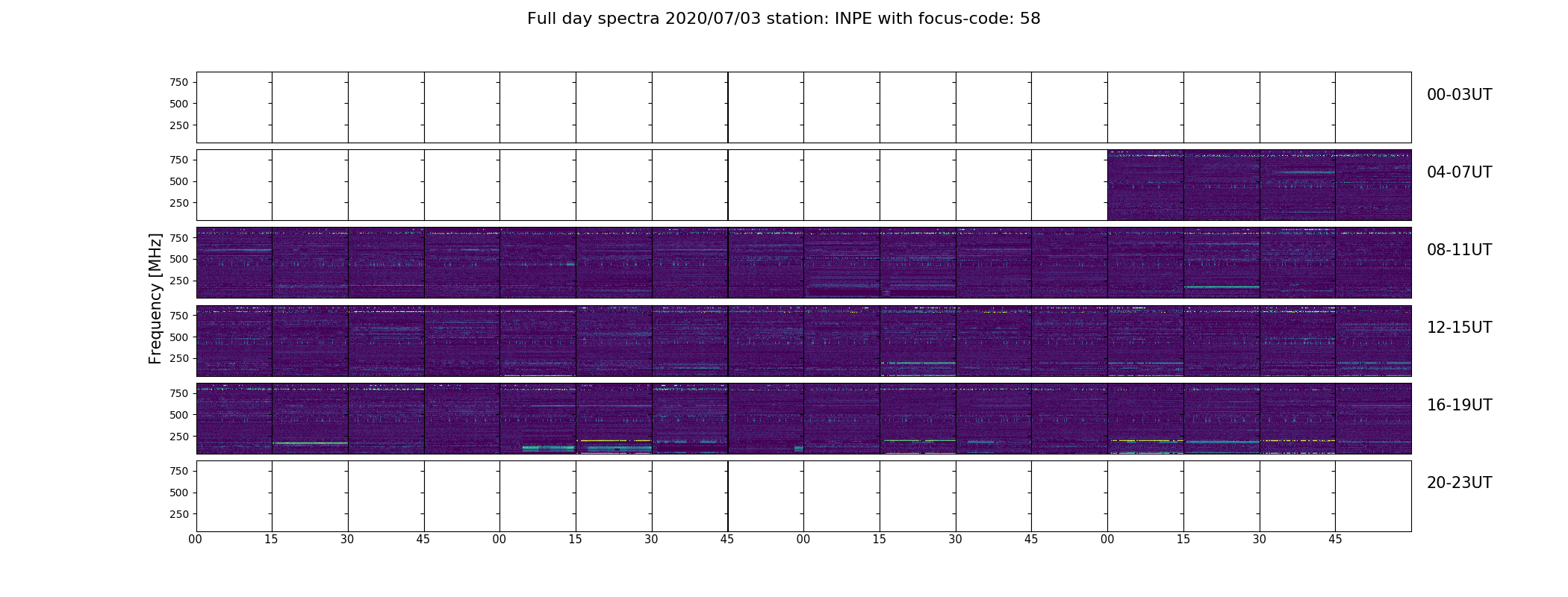Viewport: 1568px width, 597px height.
Task: Click the 250 tick label of the 16-19UT row
Action: (x=179, y=437)
